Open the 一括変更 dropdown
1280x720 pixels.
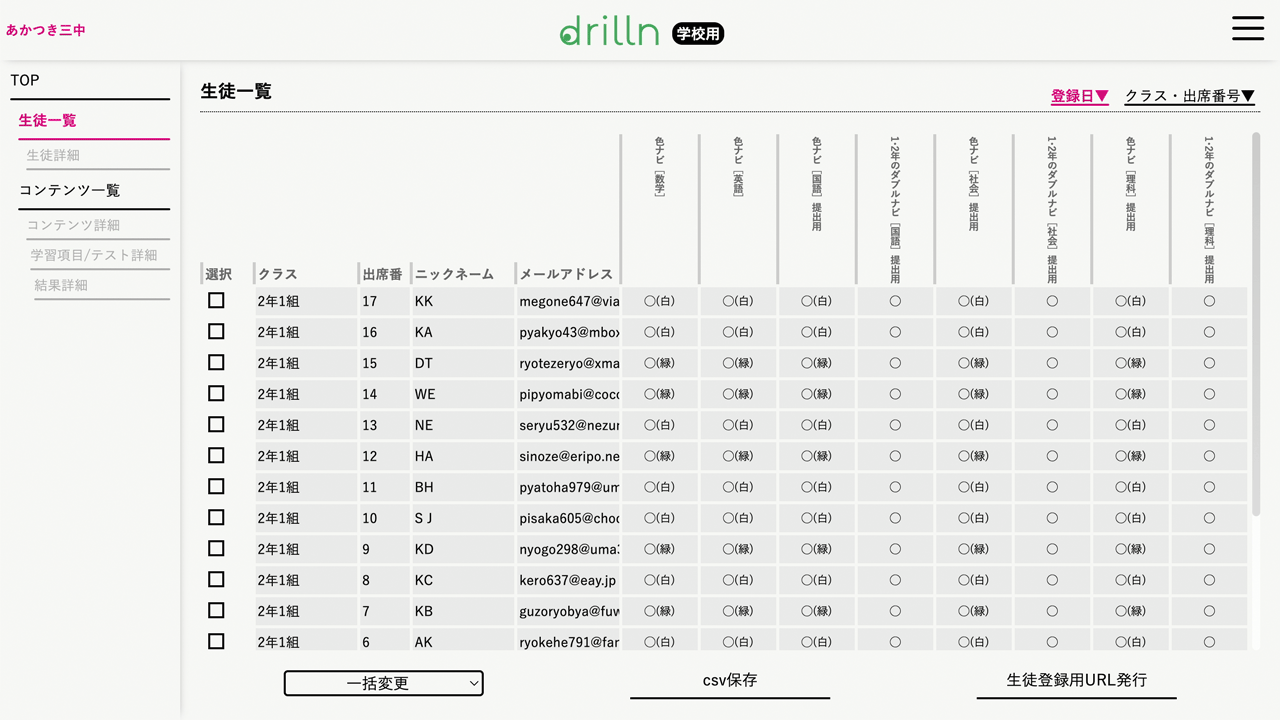(383, 683)
